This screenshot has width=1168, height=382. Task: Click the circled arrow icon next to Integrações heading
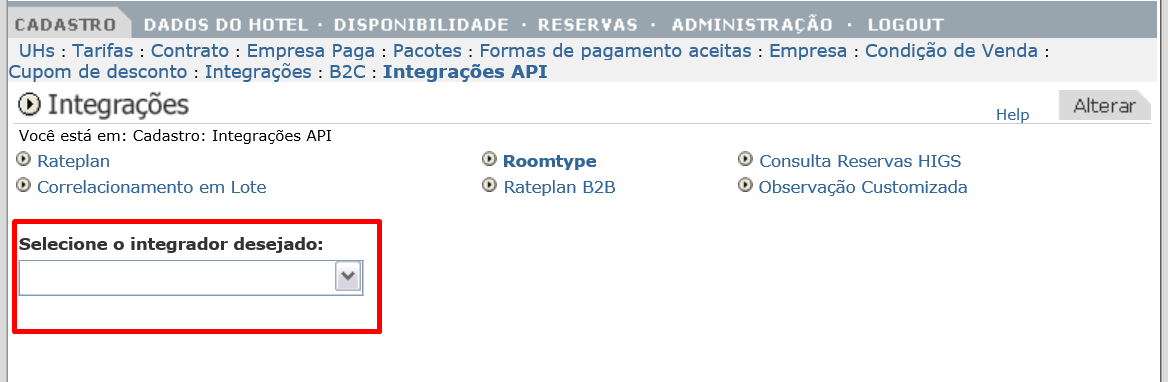tap(29, 105)
